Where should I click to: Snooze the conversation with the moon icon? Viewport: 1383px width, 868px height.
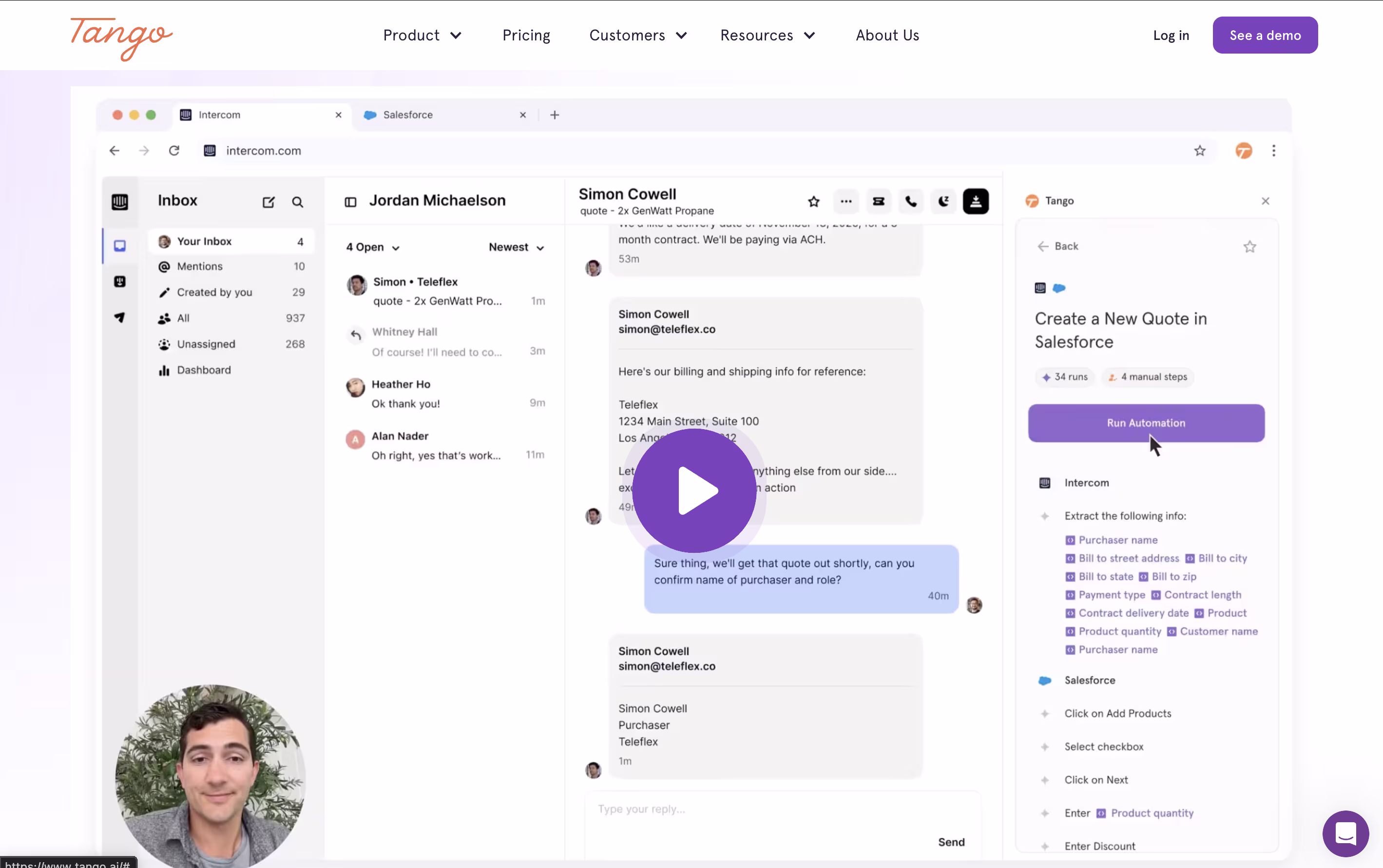(943, 202)
